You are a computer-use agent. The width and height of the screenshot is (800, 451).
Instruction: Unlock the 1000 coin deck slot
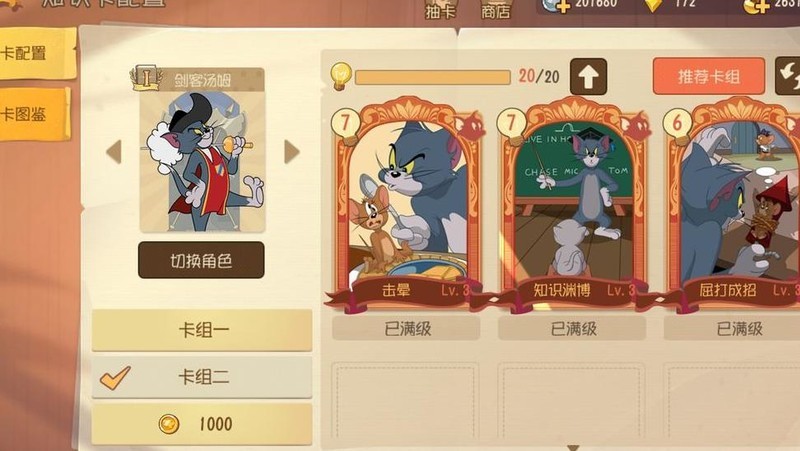point(202,424)
